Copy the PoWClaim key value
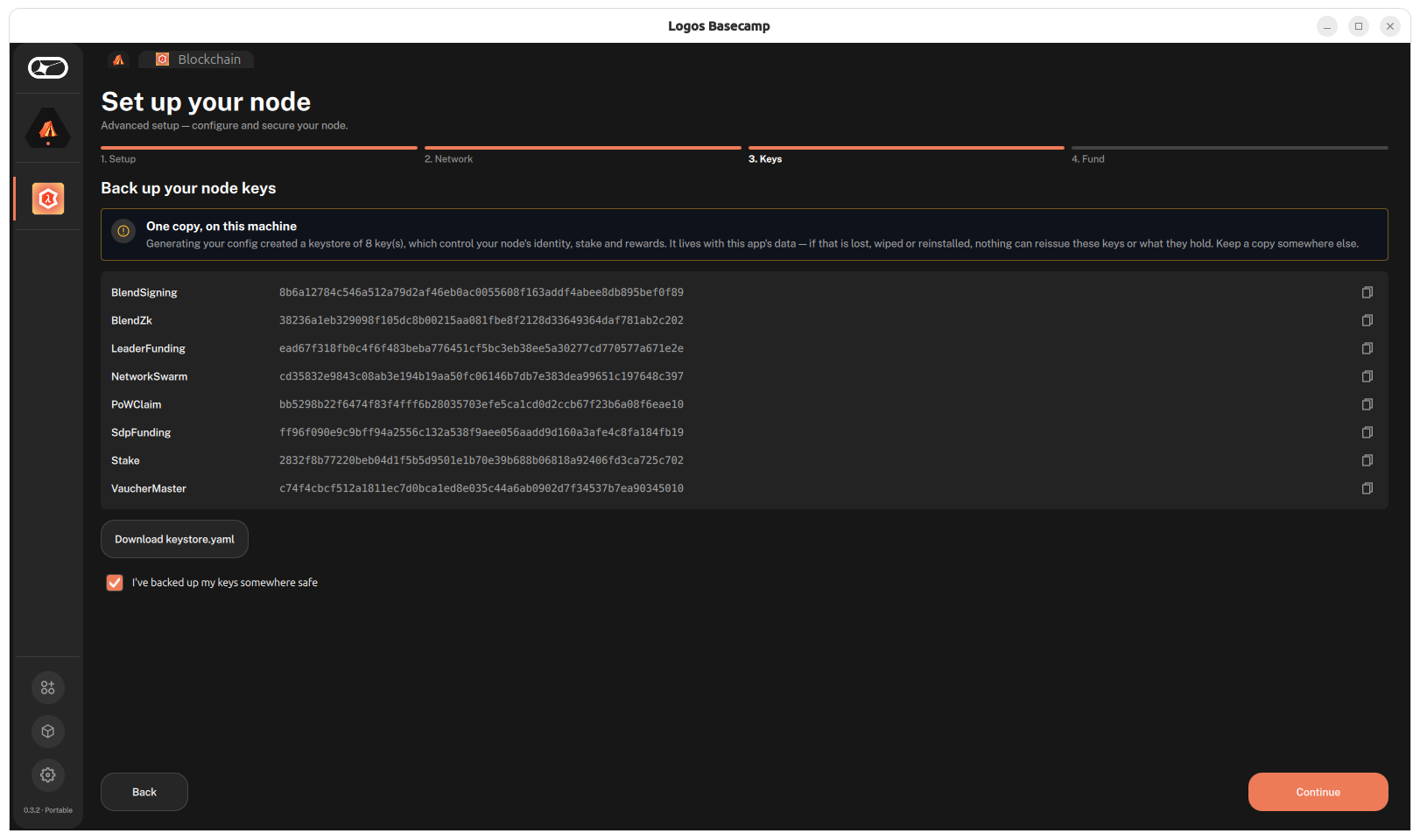This screenshot has height=840, width=1420. tap(1367, 404)
